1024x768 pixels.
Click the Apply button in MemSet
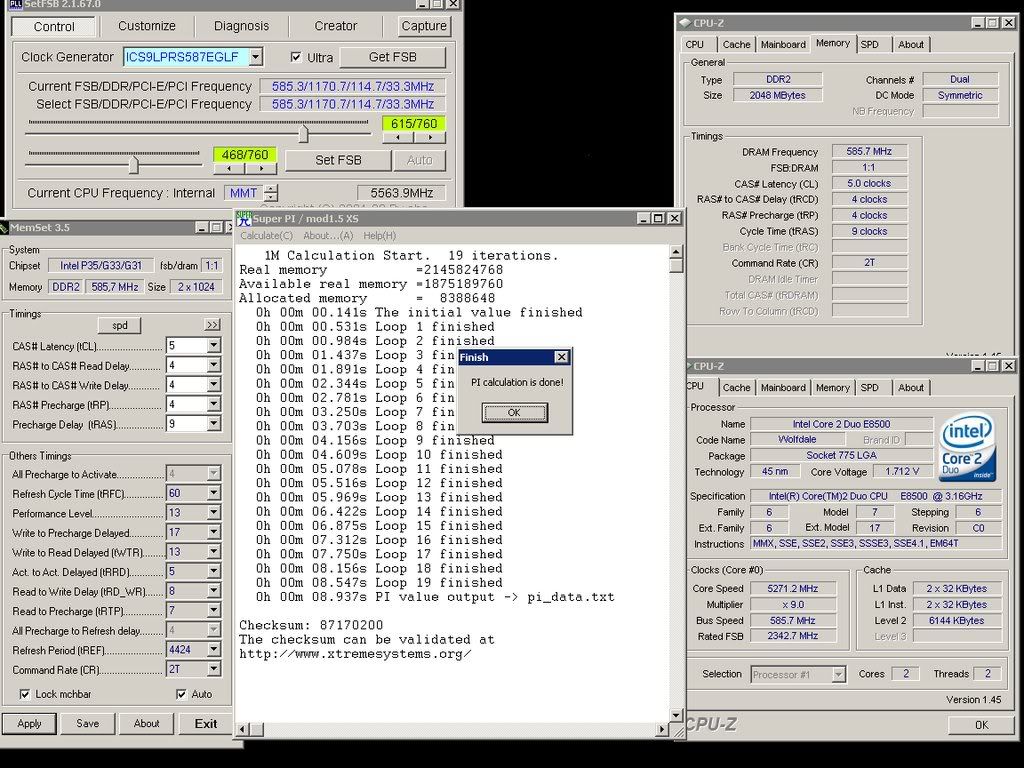click(29, 724)
